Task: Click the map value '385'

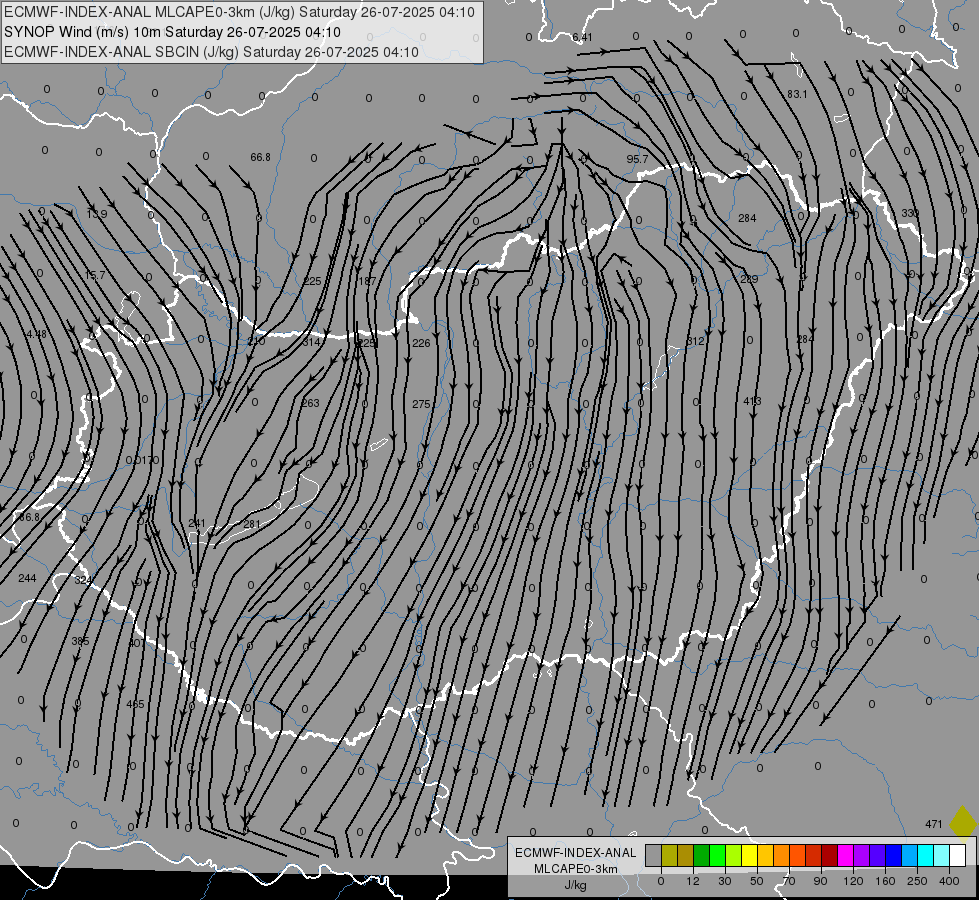Action: pyautogui.click(x=80, y=641)
